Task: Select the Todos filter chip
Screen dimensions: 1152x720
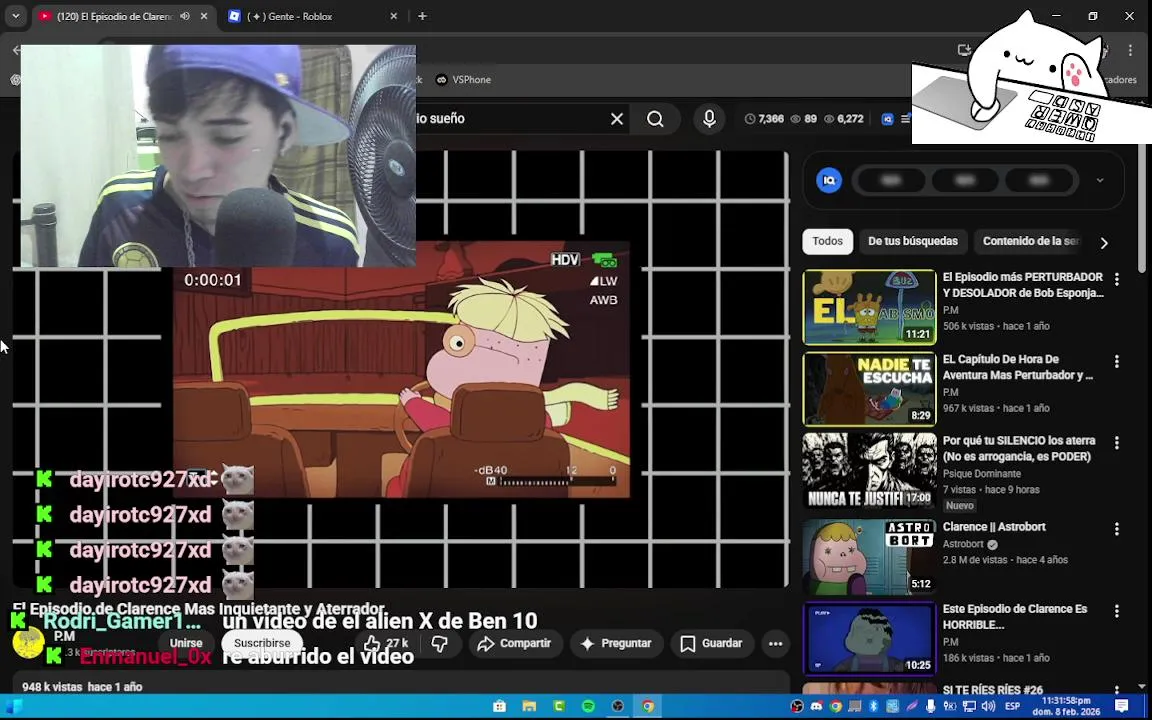Action: tap(827, 241)
